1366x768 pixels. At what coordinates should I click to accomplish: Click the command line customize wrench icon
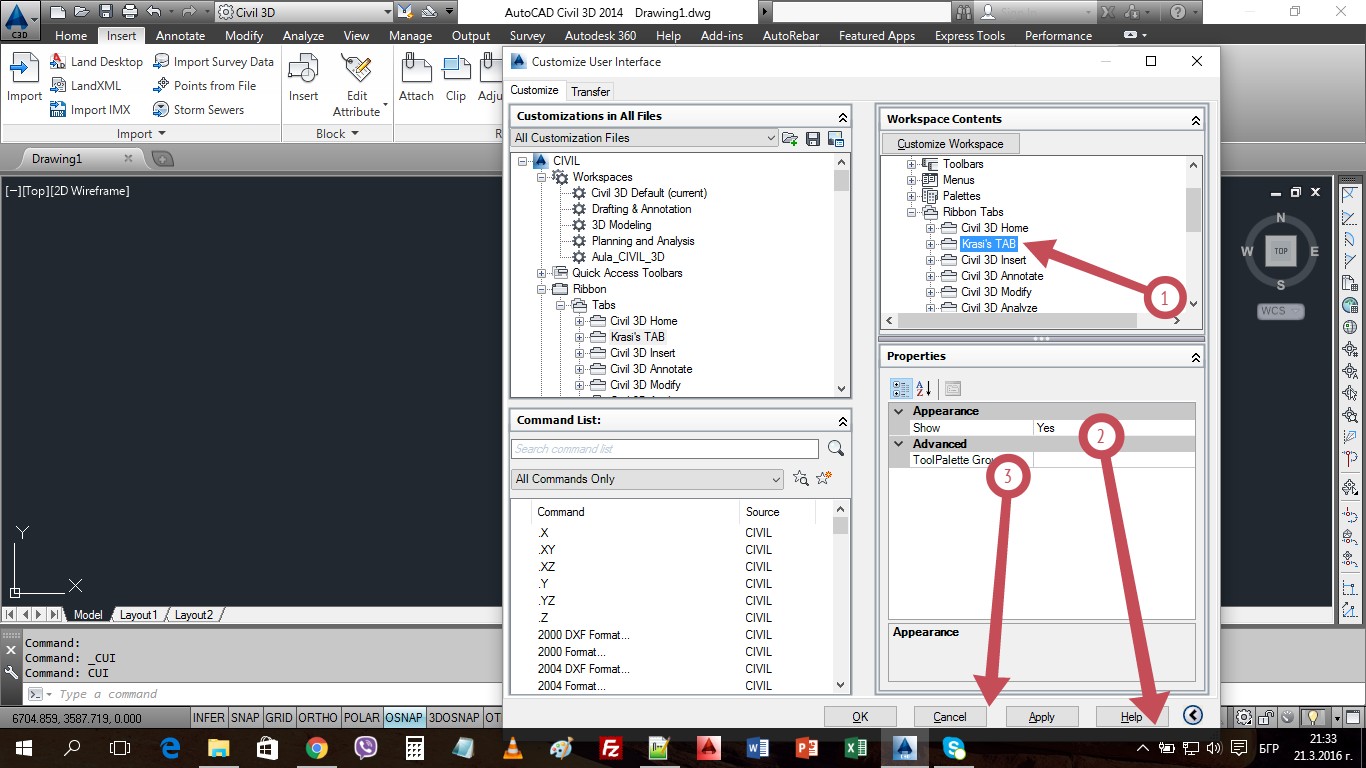coord(12,674)
